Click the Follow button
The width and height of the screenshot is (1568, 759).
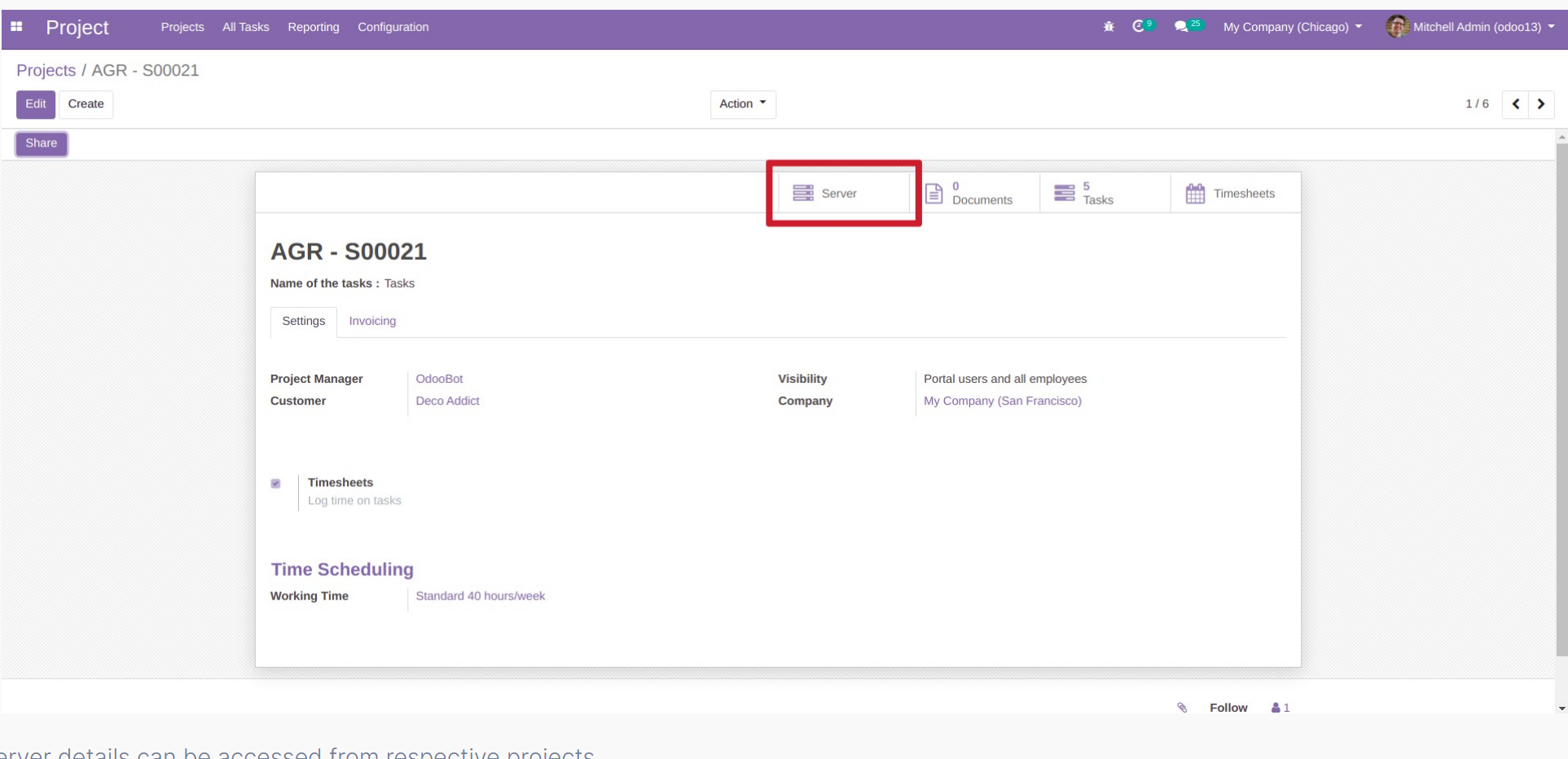pos(1228,708)
